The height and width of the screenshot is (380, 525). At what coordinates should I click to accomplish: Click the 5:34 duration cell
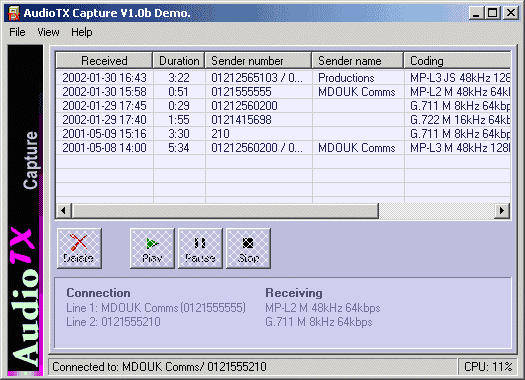179,148
